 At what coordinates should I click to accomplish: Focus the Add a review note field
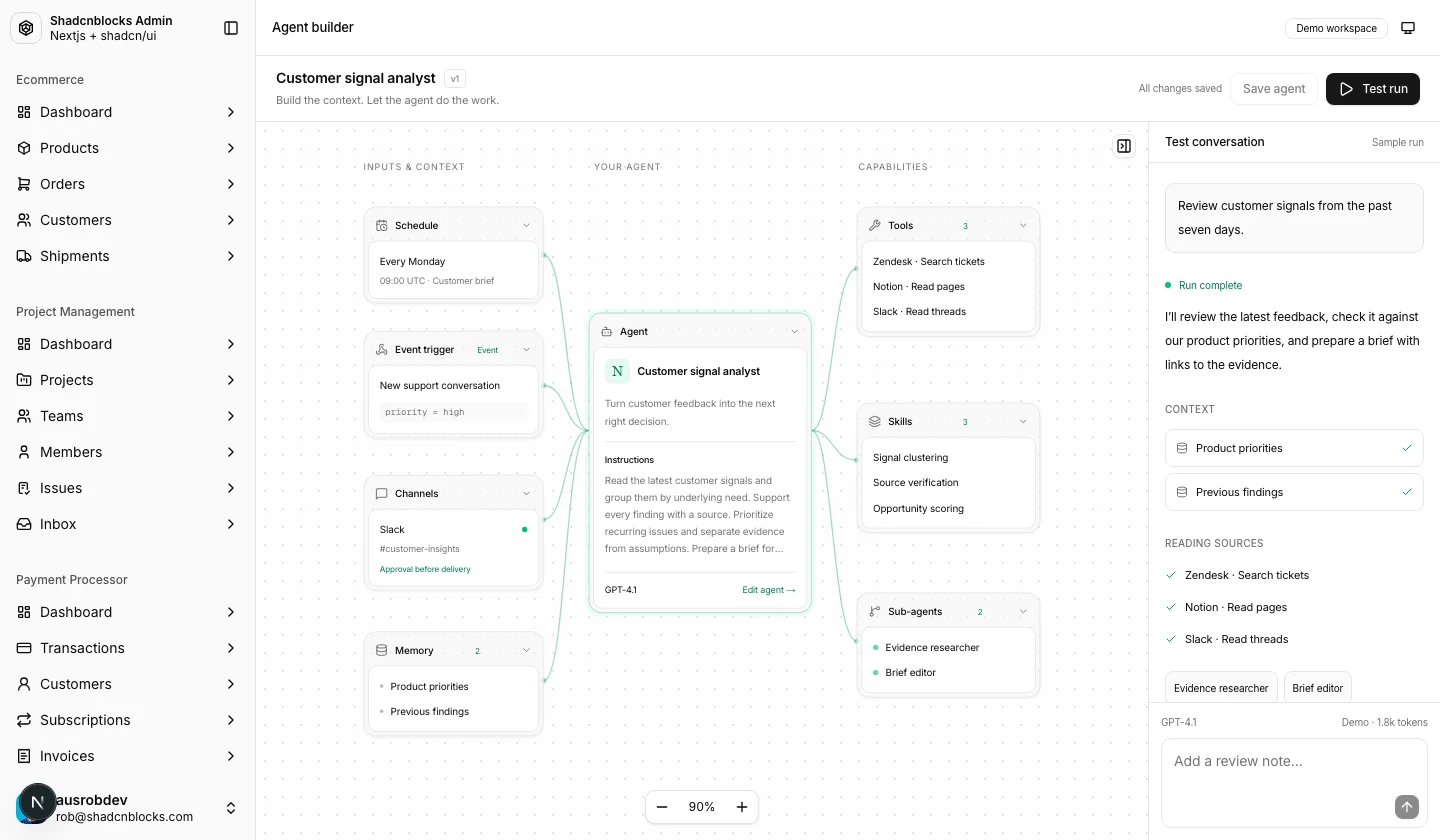coord(1294,783)
